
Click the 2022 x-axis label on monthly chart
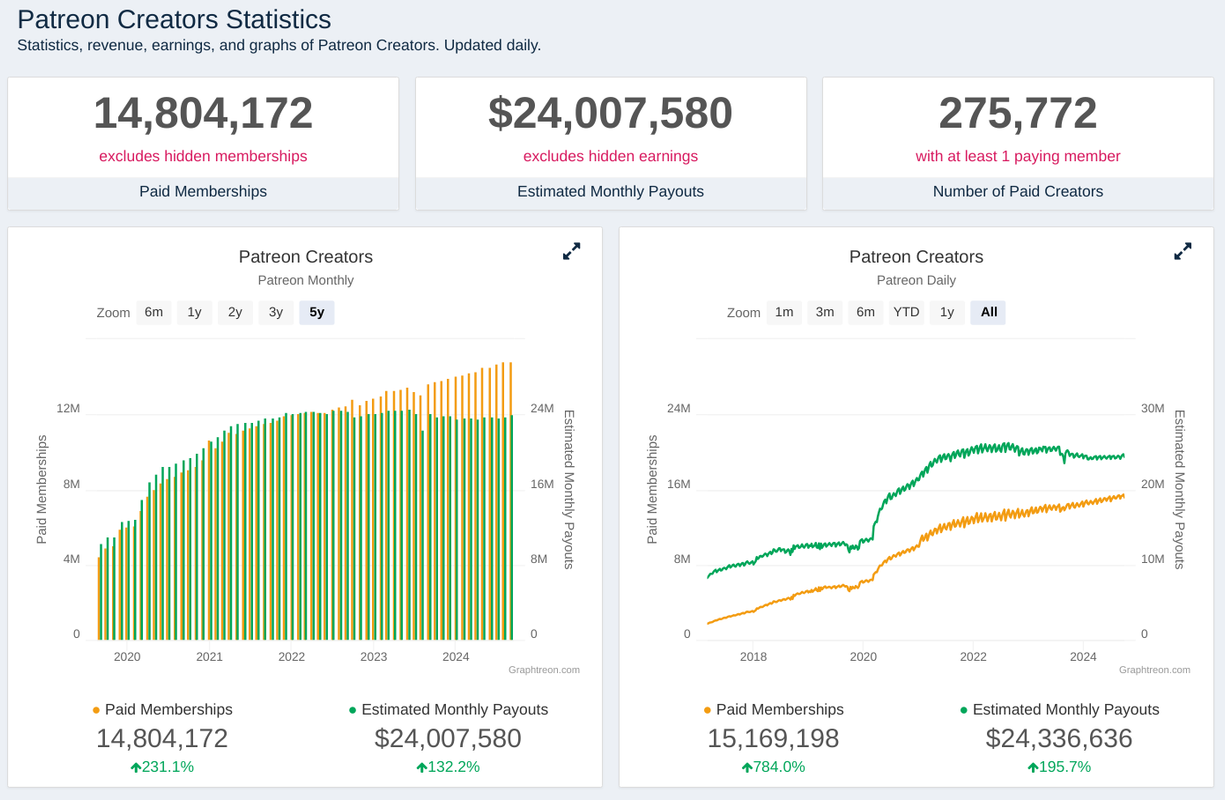coord(291,657)
